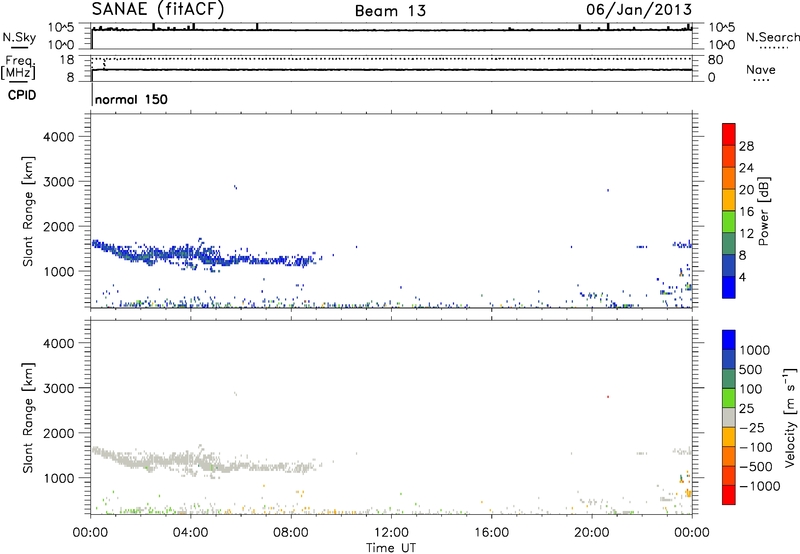Click the isolated red velocity point near 2800 km
The image size is (800, 554).
tap(608, 396)
